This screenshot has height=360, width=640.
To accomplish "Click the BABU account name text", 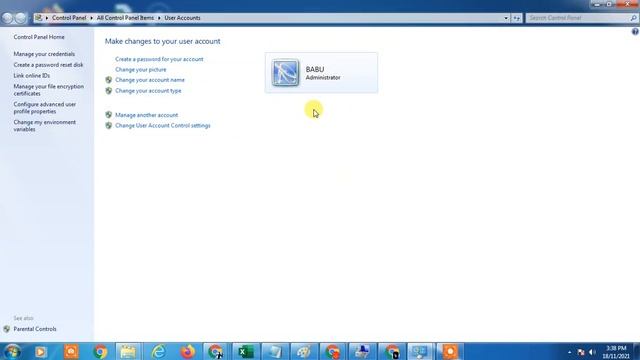I will [315, 69].
